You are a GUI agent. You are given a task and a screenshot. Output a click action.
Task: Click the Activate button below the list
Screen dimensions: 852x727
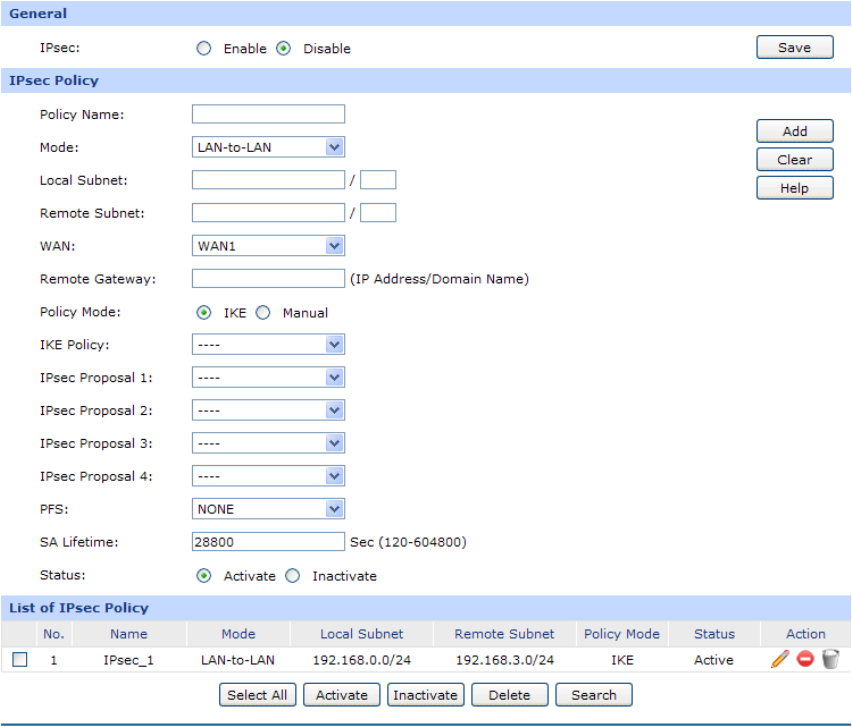click(x=342, y=695)
